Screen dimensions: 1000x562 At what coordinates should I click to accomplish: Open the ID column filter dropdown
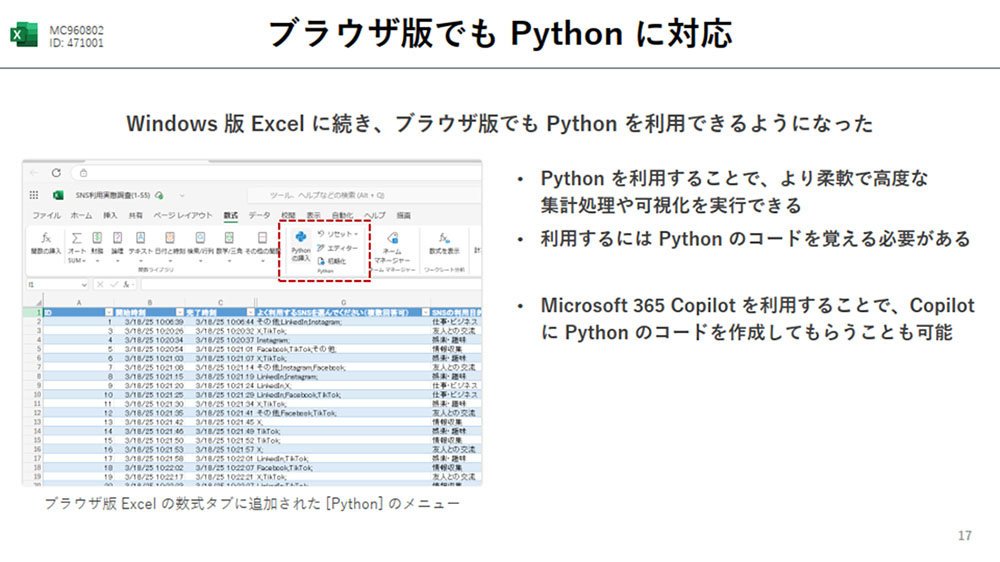109,313
